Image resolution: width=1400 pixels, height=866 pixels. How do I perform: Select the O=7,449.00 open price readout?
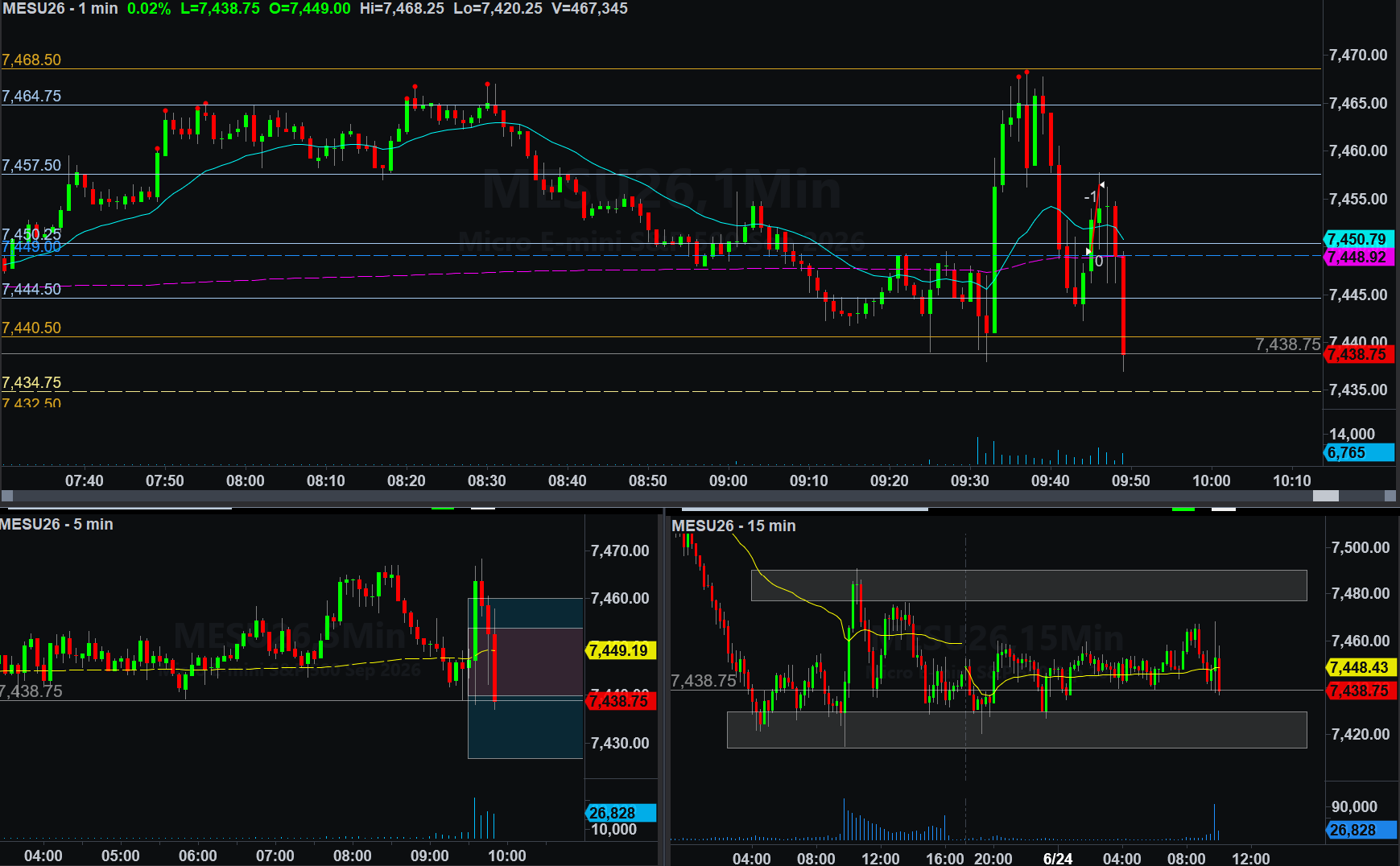coord(310,9)
